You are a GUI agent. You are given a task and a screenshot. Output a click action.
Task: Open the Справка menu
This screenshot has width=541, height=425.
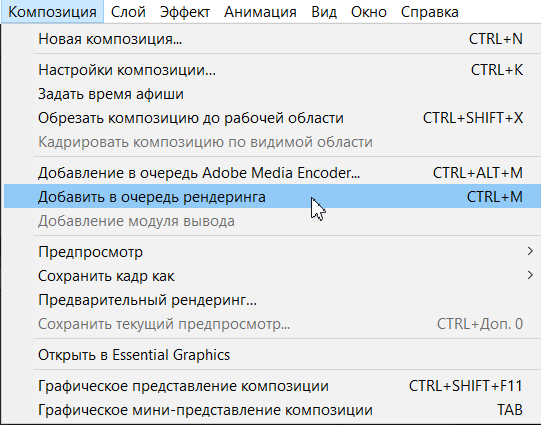(x=430, y=12)
